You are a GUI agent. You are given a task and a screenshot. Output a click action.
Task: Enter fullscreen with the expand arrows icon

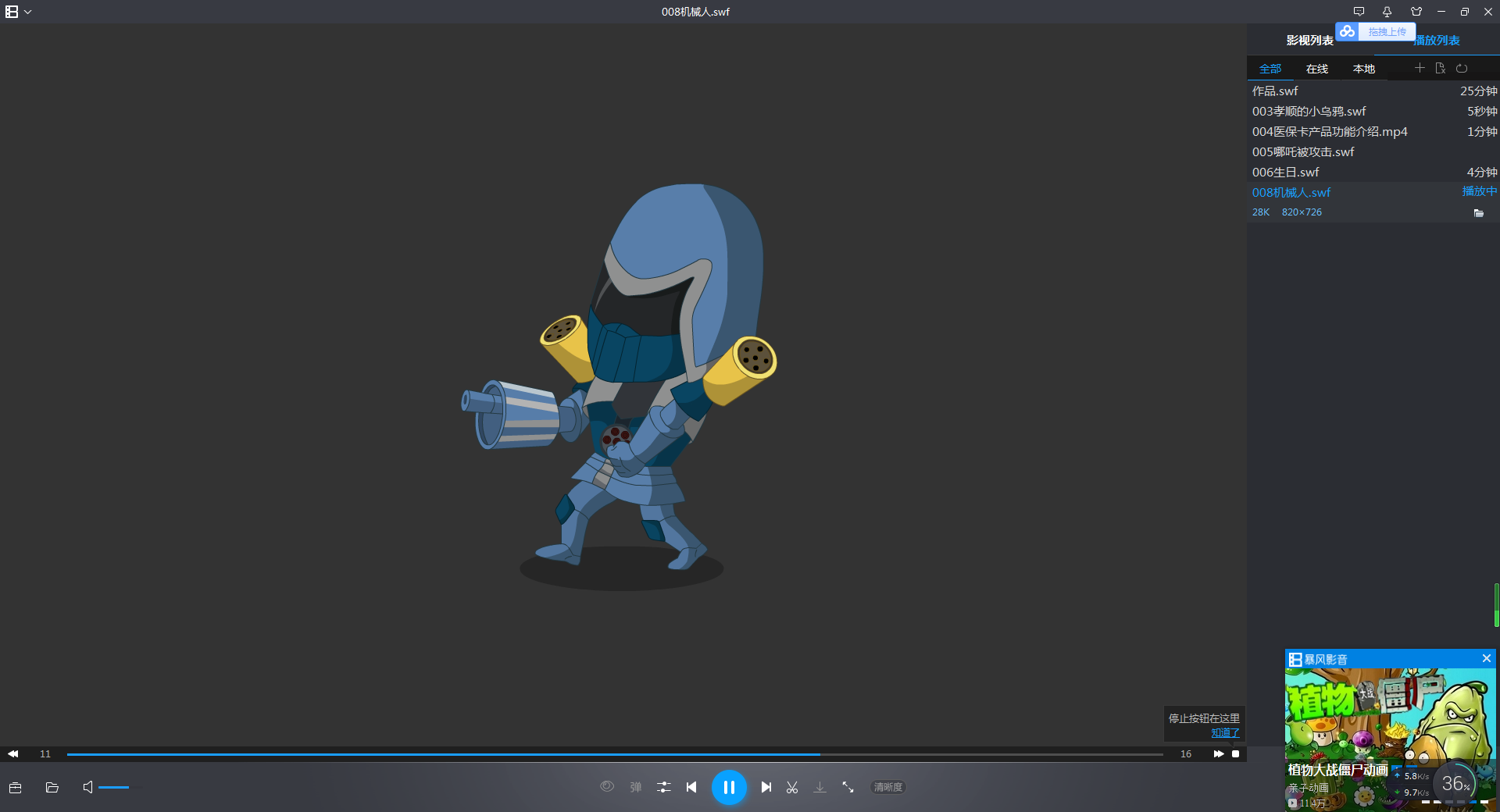coord(848,787)
